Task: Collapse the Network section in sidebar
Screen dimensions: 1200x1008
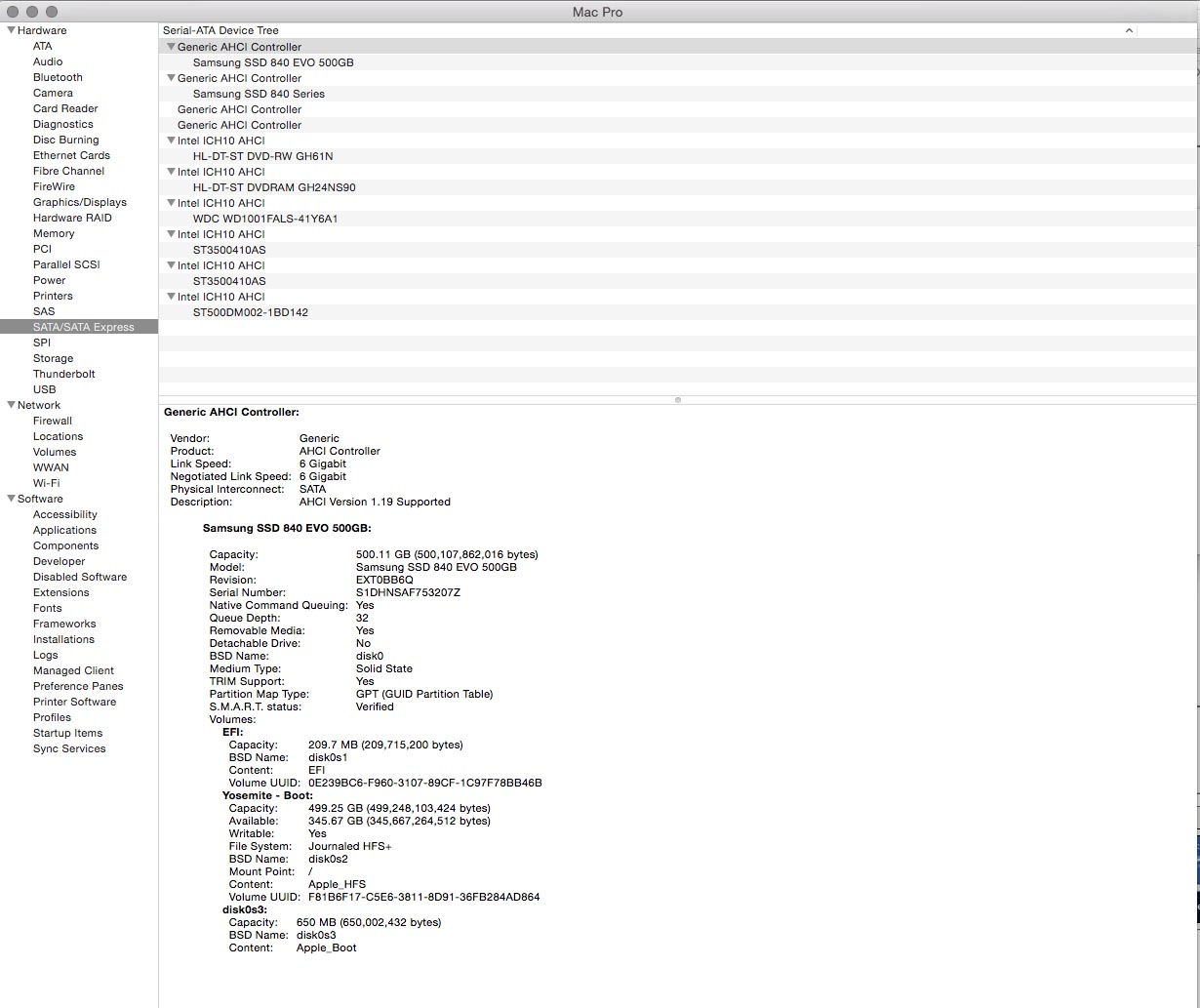Action: coord(12,405)
